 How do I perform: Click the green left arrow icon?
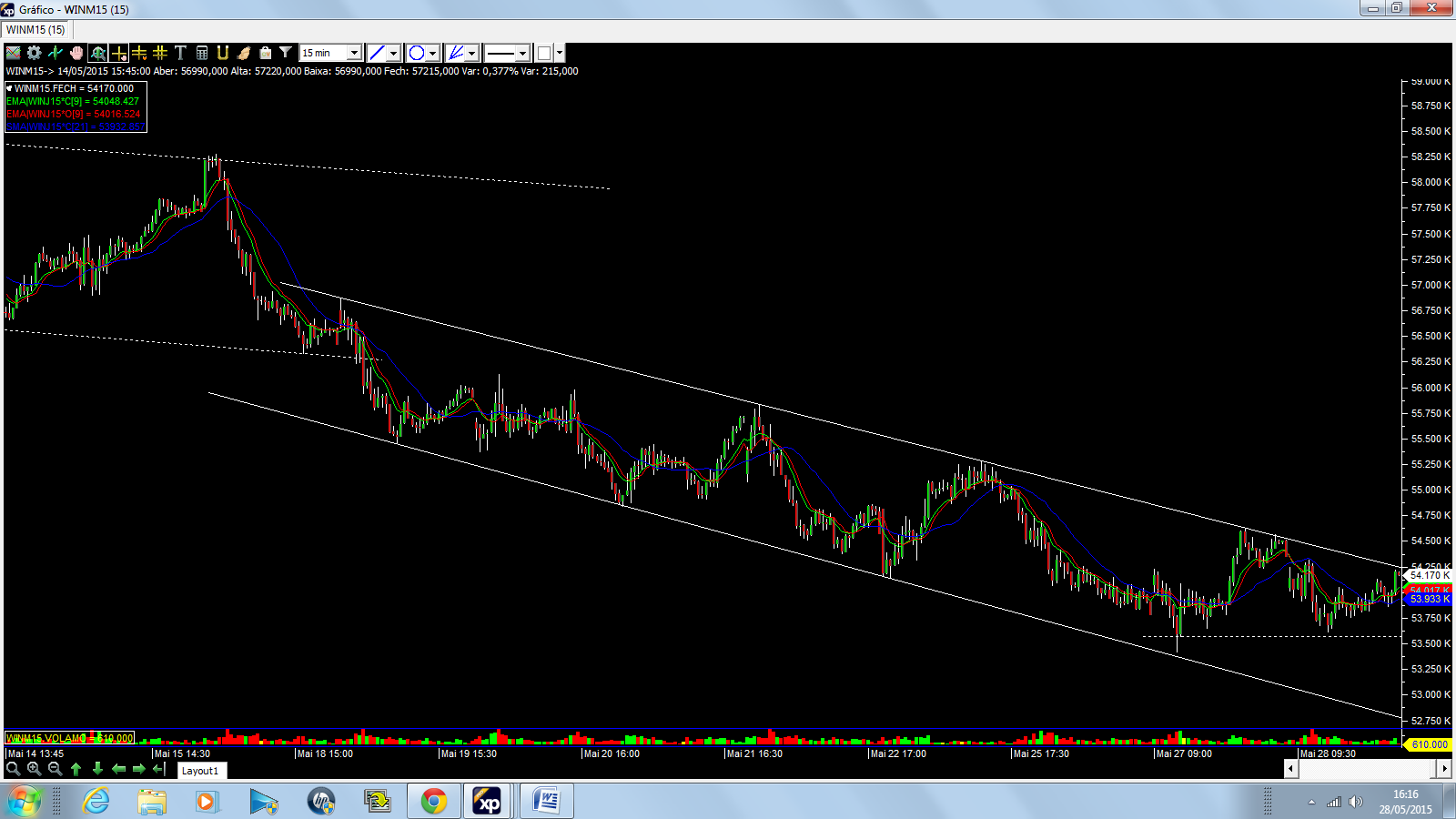[x=118, y=769]
